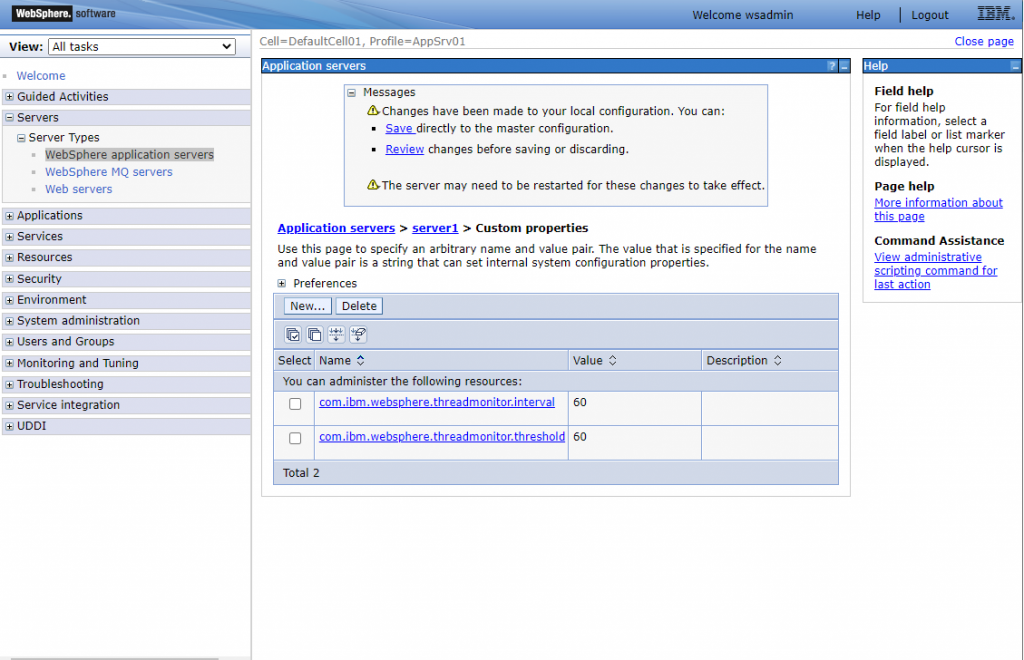Click Welcome wsadmin banner text
The image size is (1024, 660).
(x=743, y=15)
